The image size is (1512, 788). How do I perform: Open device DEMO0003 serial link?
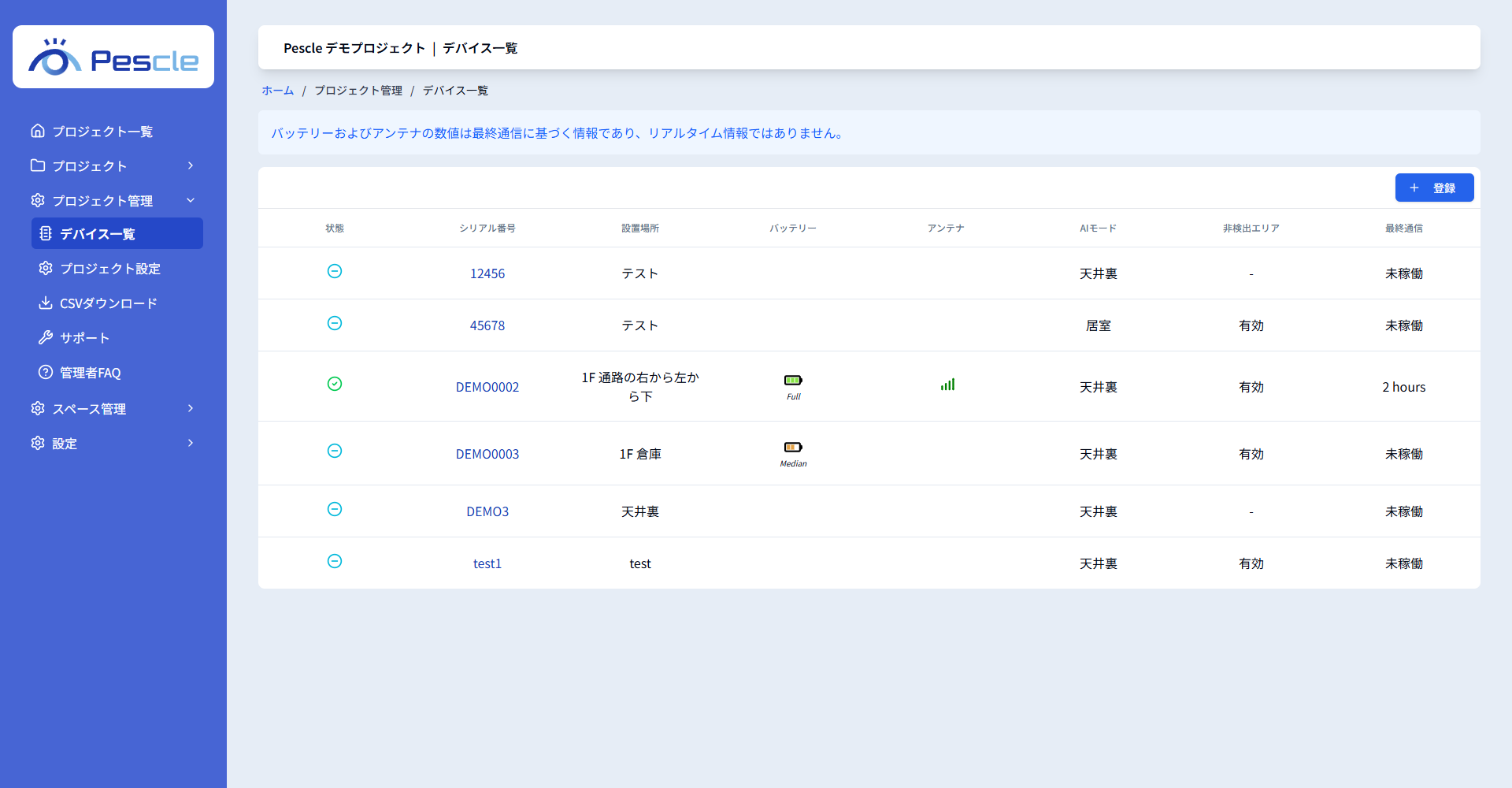click(487, 454)
